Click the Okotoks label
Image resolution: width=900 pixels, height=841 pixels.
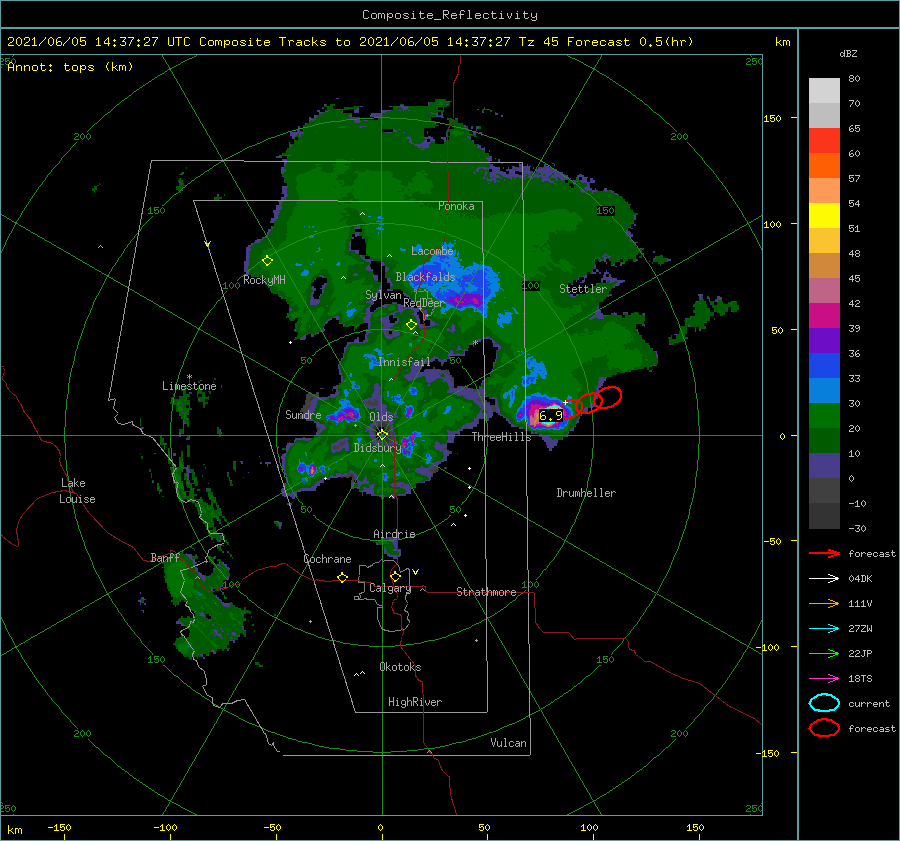(400, 667)
